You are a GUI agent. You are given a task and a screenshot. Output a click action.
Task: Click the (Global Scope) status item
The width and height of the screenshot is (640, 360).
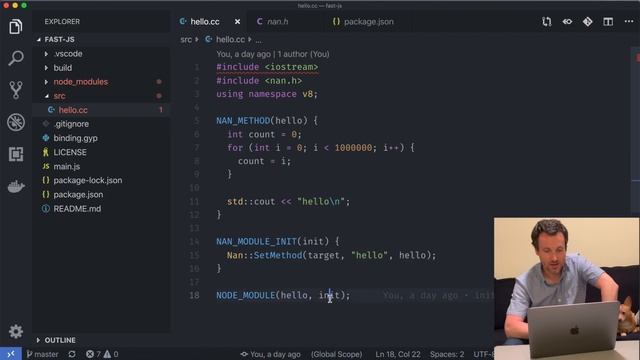pos(336,354)
